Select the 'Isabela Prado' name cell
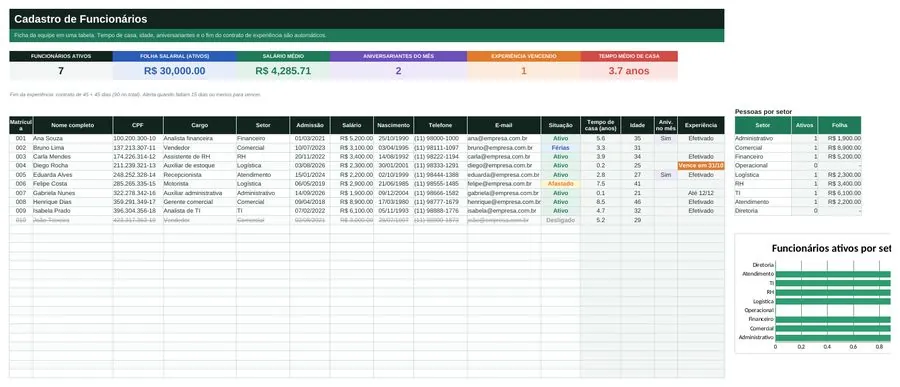 pos(72,211)
